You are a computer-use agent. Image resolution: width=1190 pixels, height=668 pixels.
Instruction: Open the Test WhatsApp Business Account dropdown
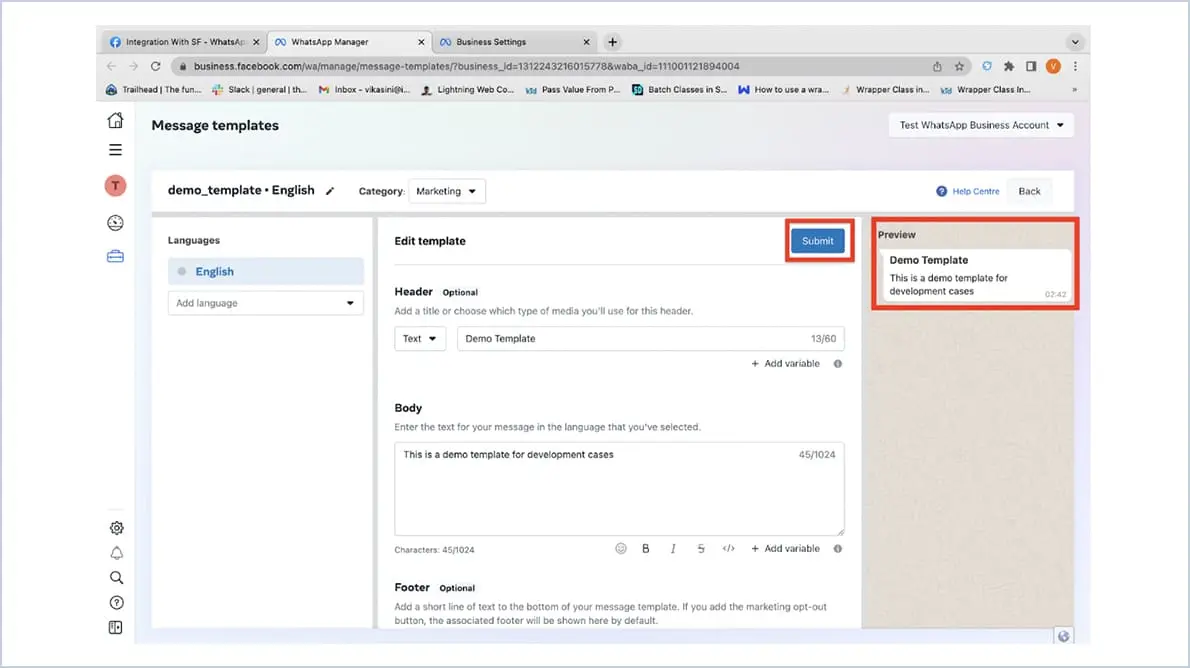coord(981,125)
